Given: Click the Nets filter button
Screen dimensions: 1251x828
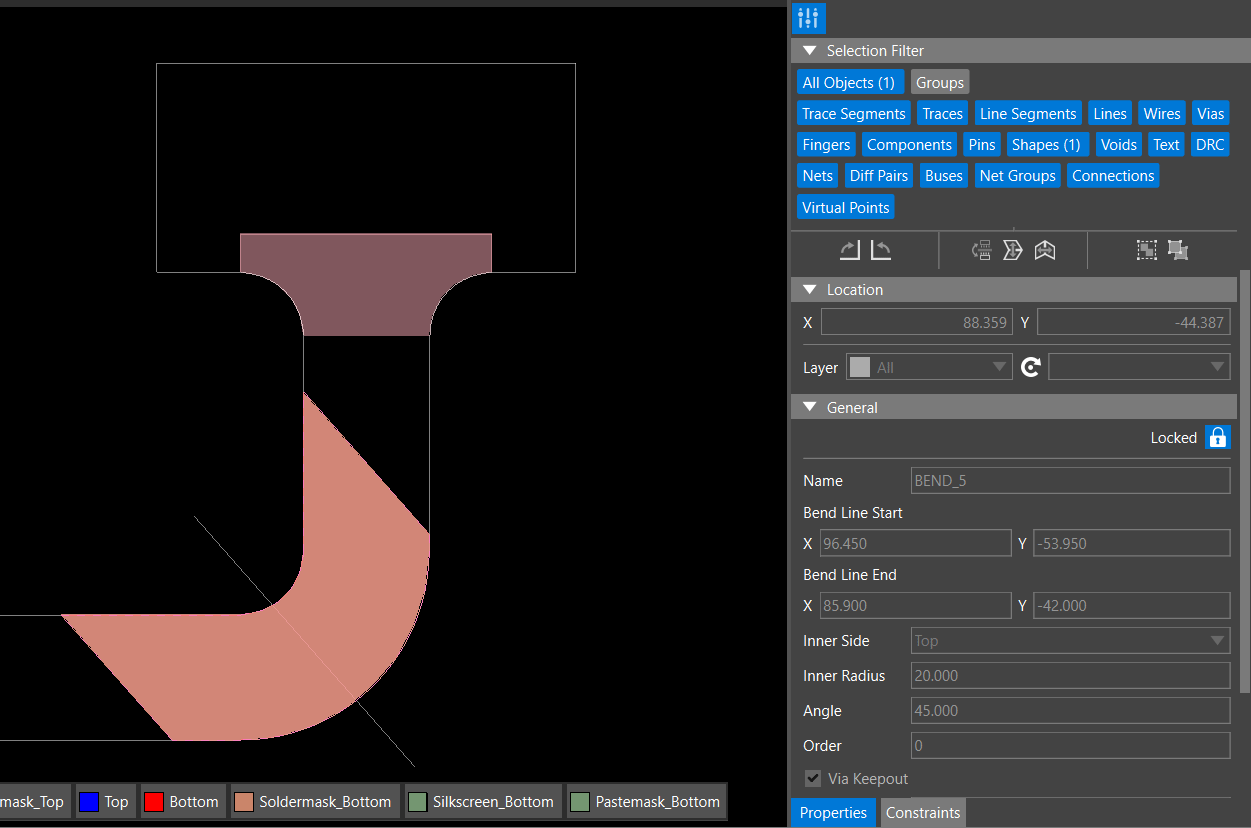Looking at the screenshot, I should (x=817, y=175).
